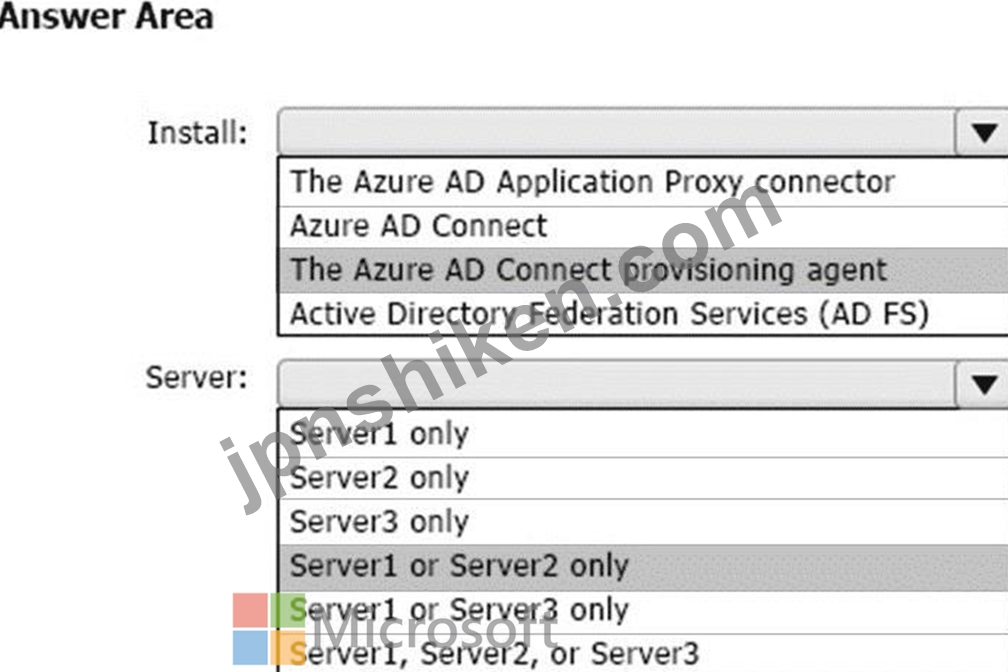Pick Active Directory Federation Services (AD FS)

(x=643, y=314)
